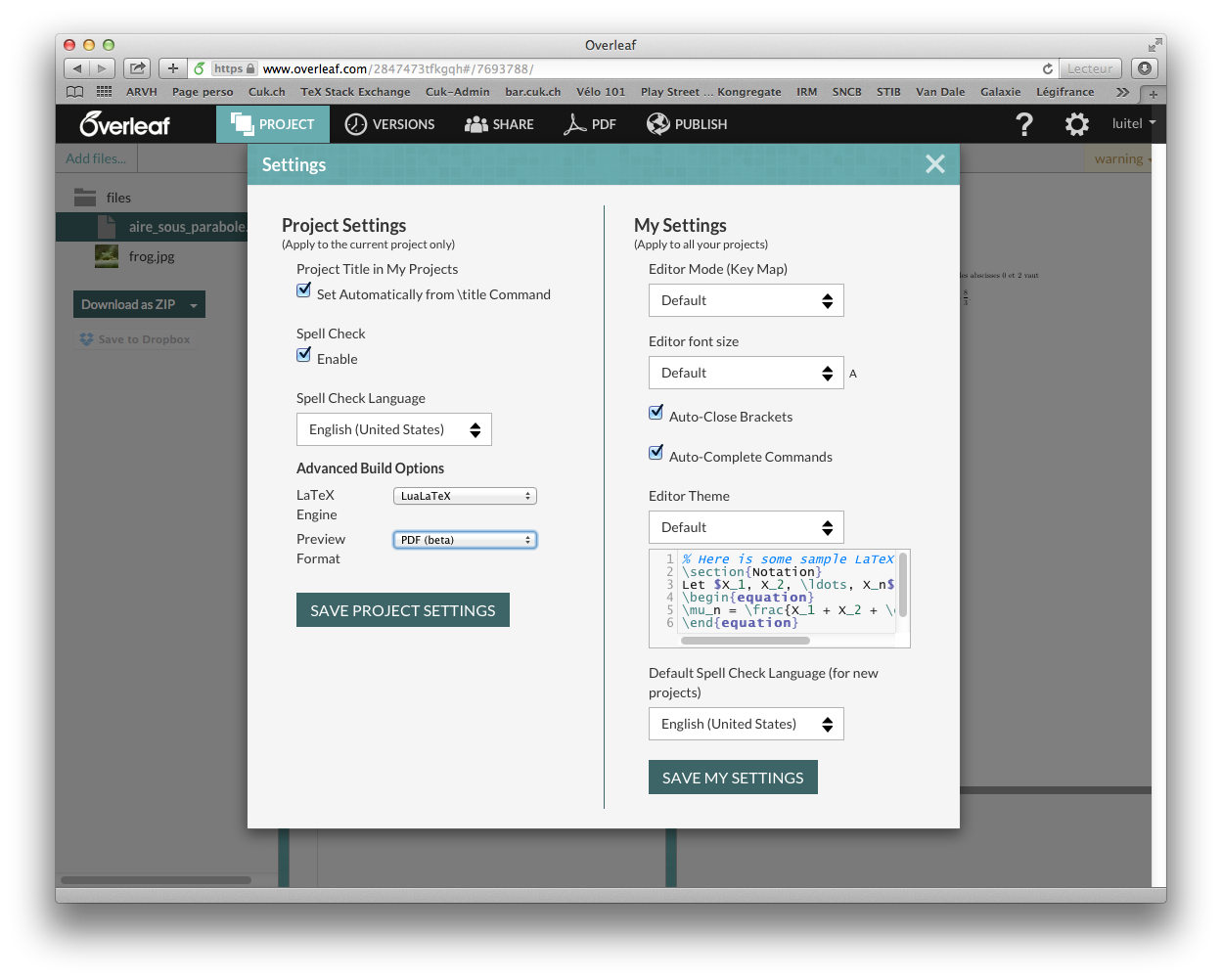1222x980 pixels.
Task: Click the add bookmark plus button
Action: pyautogui.click(x=172, y=68)
